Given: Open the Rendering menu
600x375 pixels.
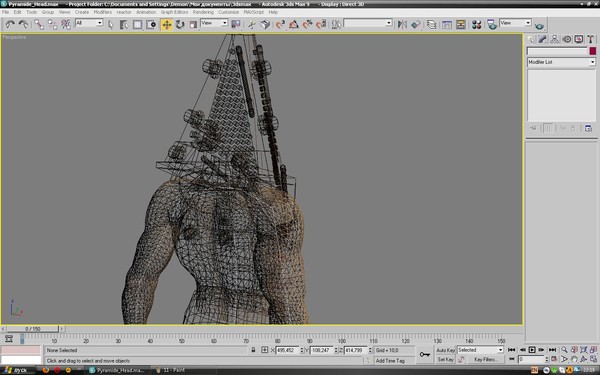Looking at the screenshot, I should tap(203, 12).
